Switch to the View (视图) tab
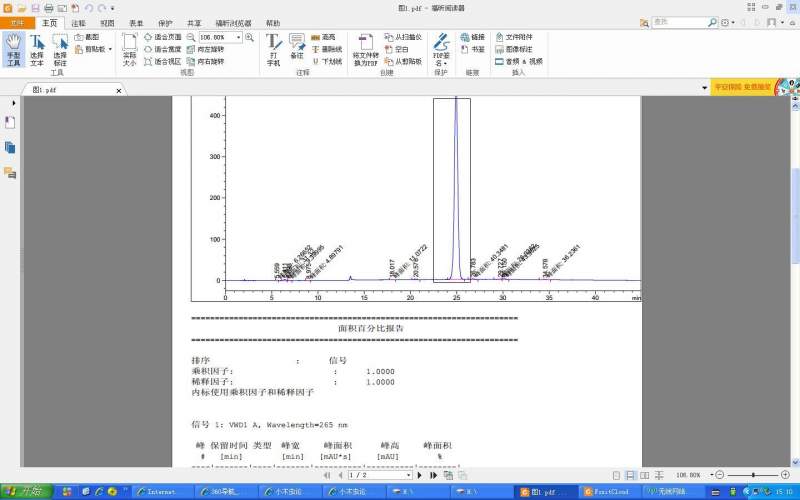The height and width of the screenshot is (500, 800). 107,23
